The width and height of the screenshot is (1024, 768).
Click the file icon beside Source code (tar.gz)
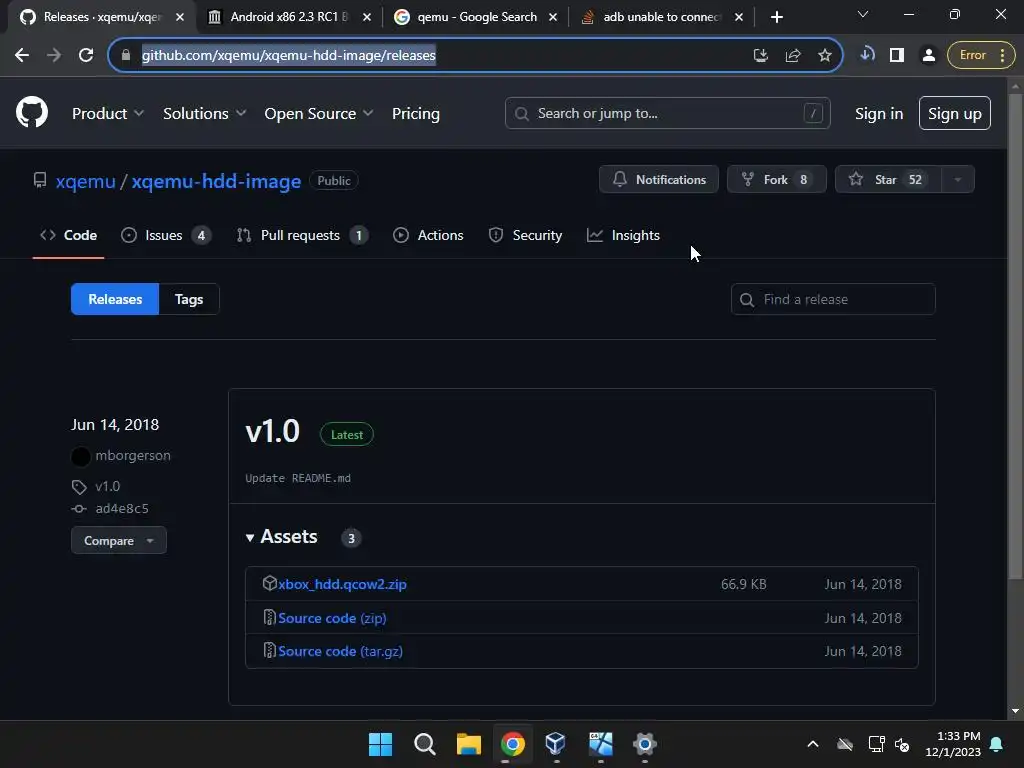point(269,650)
